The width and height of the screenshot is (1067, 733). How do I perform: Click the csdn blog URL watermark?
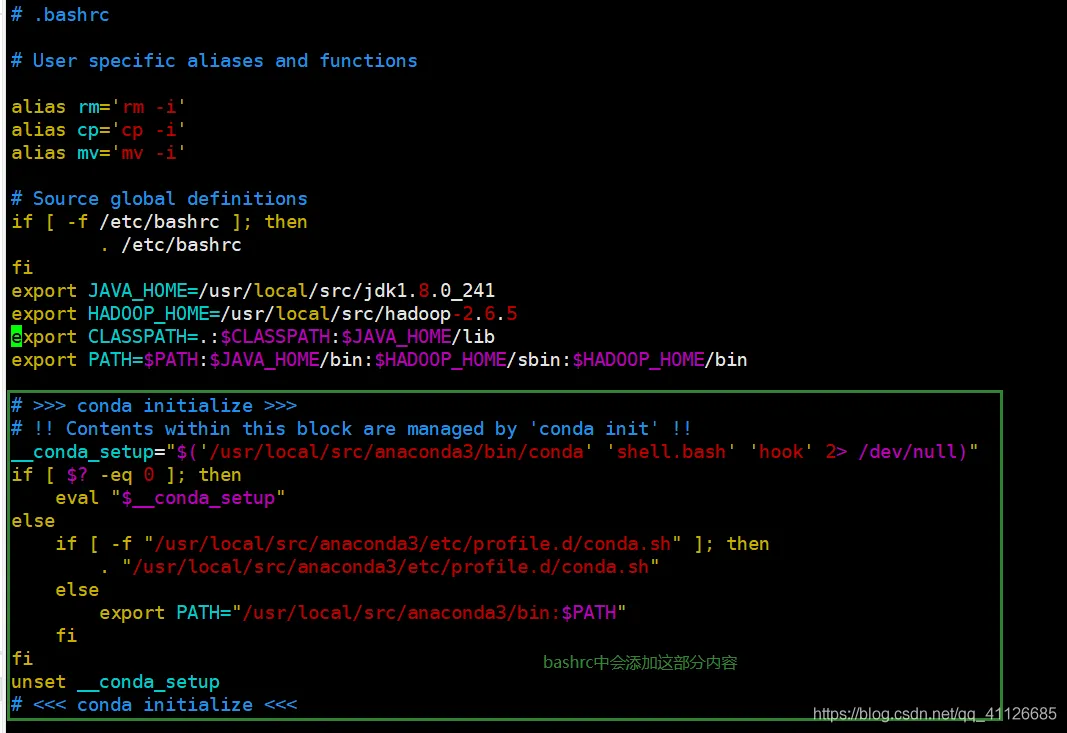point(934,713)
